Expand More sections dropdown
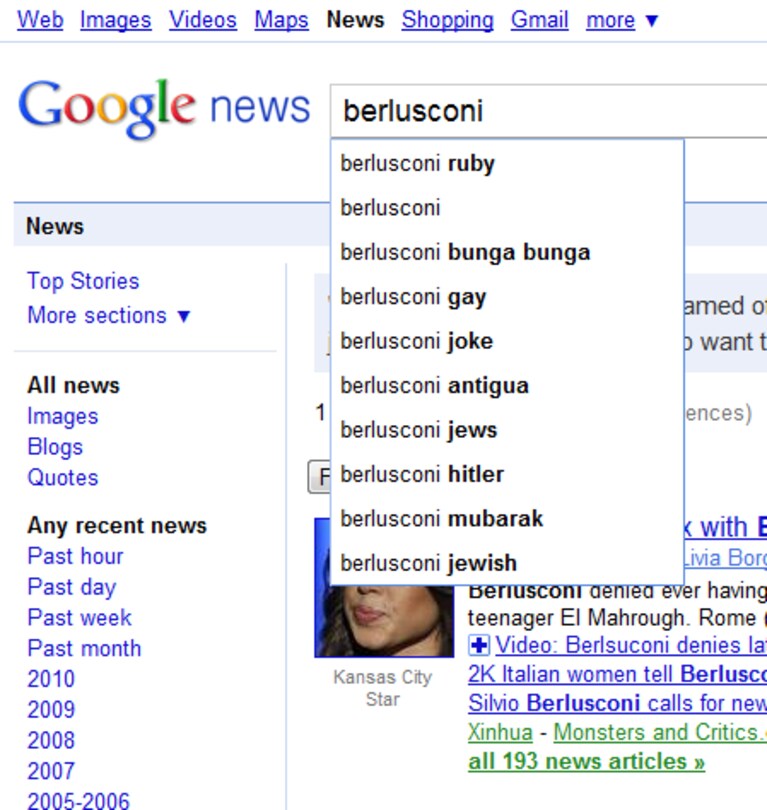 point(109,315)
